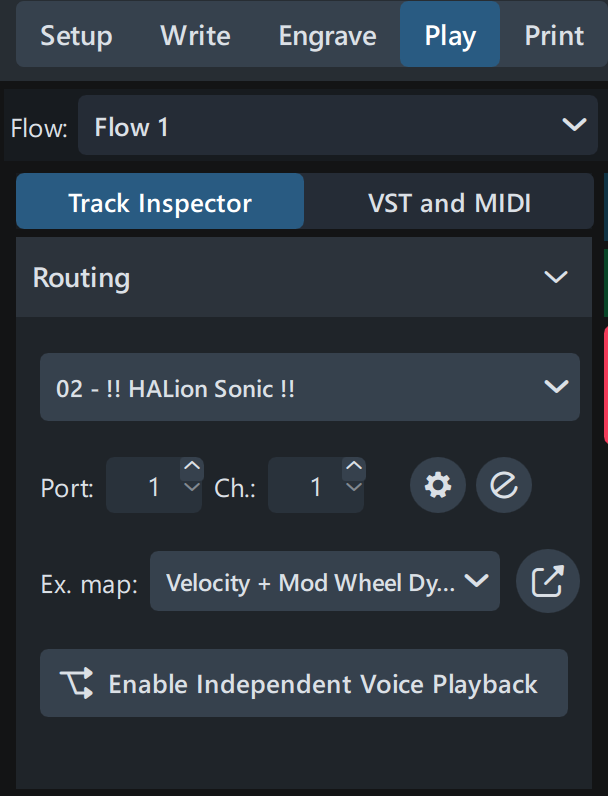Decrease the channel number with down arrow
Viewport: 608px width, 796px height.
(x=354, y=489)
